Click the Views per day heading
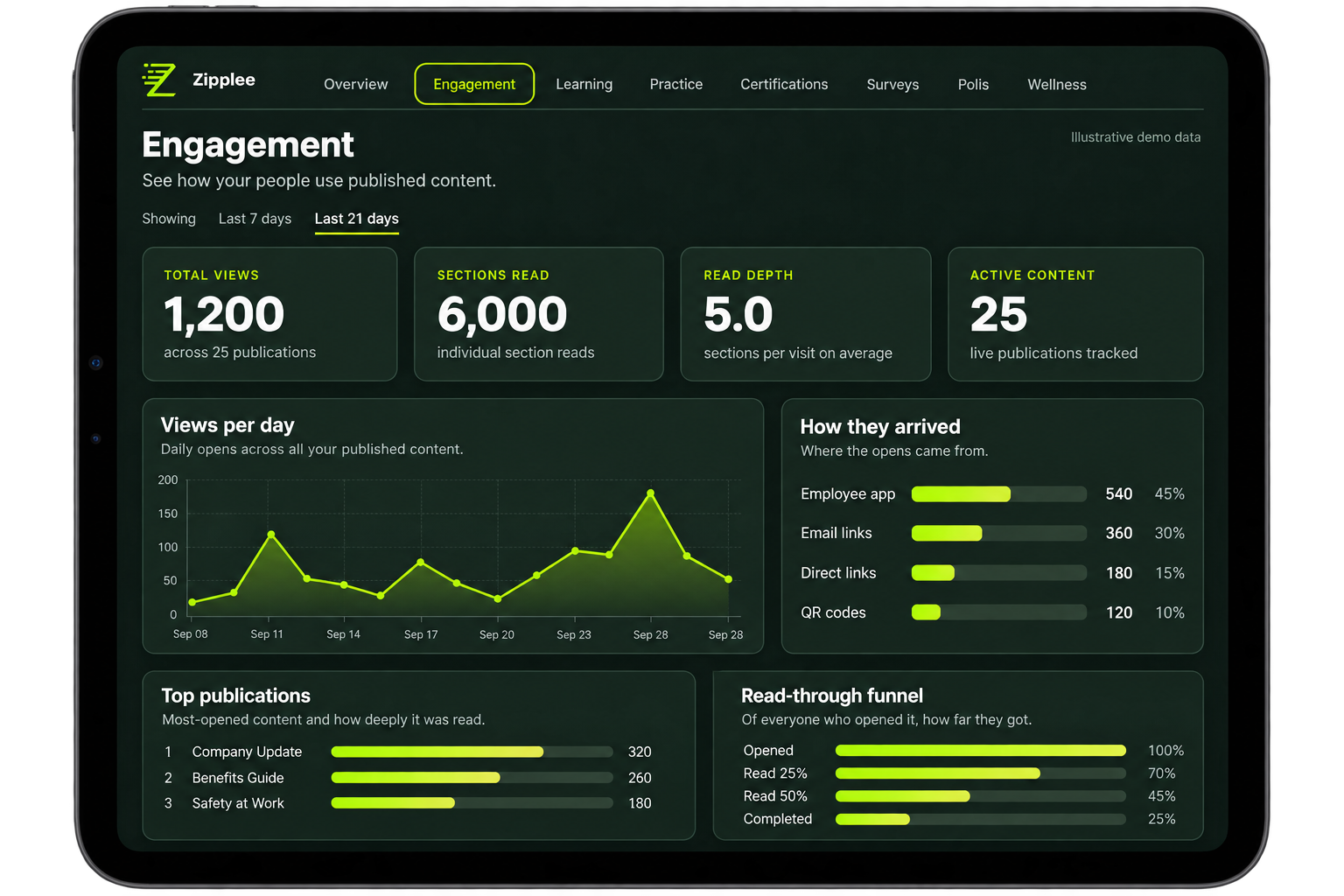1344x896 pixels. point(227,425)
